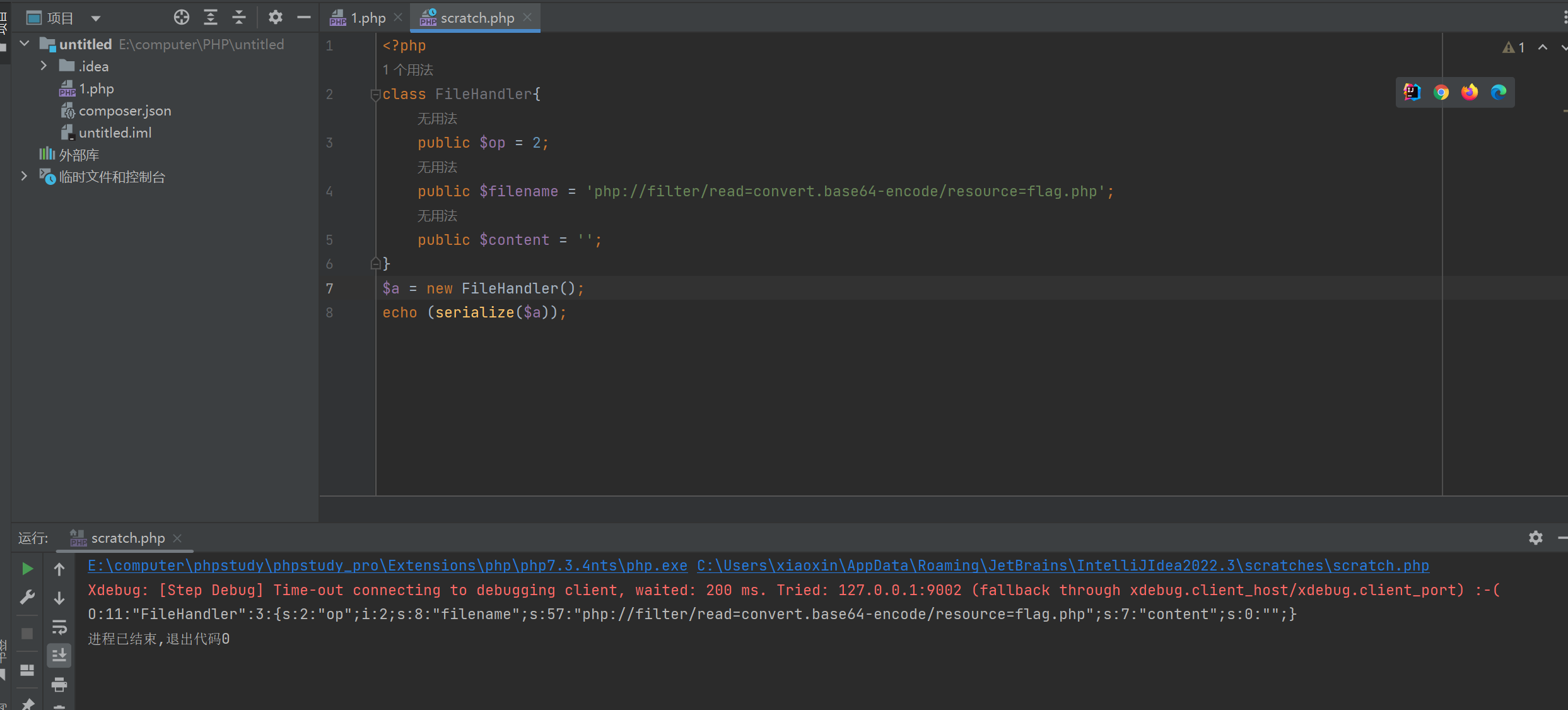1568x710 pixels.
Task: Click the locate/select opened file icon
Action: 182,18
